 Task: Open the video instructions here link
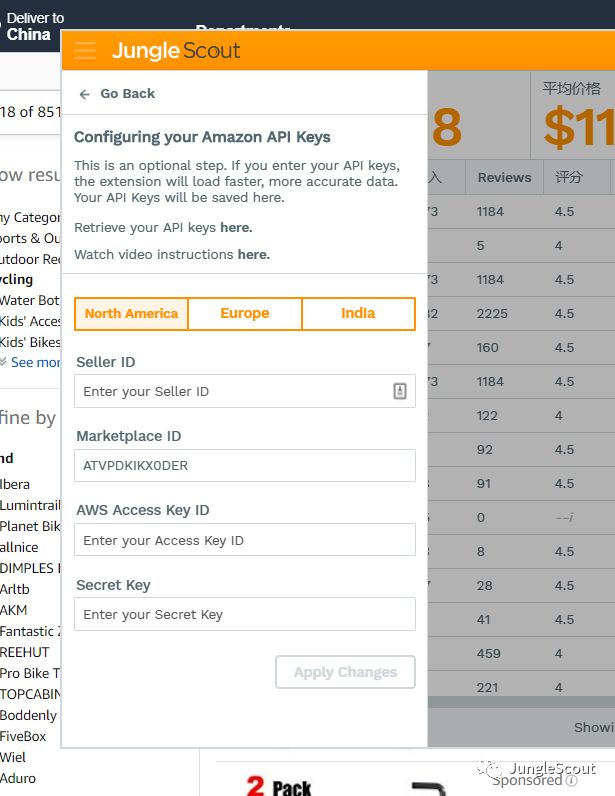click(x=253, y=255)
